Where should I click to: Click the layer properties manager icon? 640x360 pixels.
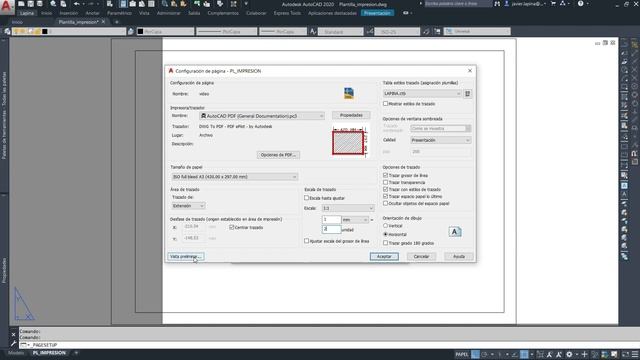point(7,31)
